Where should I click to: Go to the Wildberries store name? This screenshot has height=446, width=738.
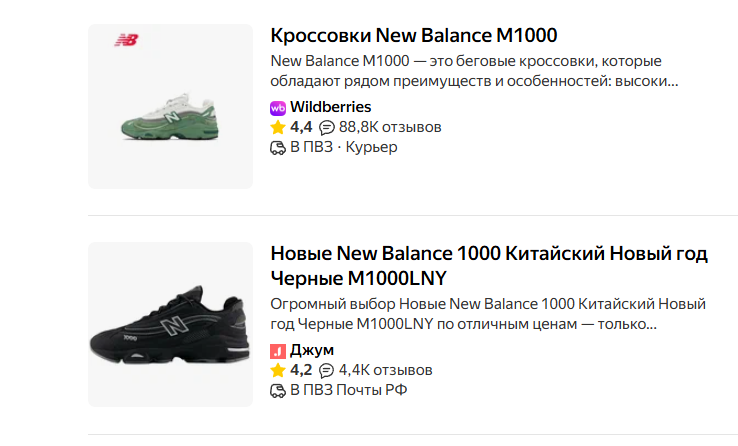[330, 107]
